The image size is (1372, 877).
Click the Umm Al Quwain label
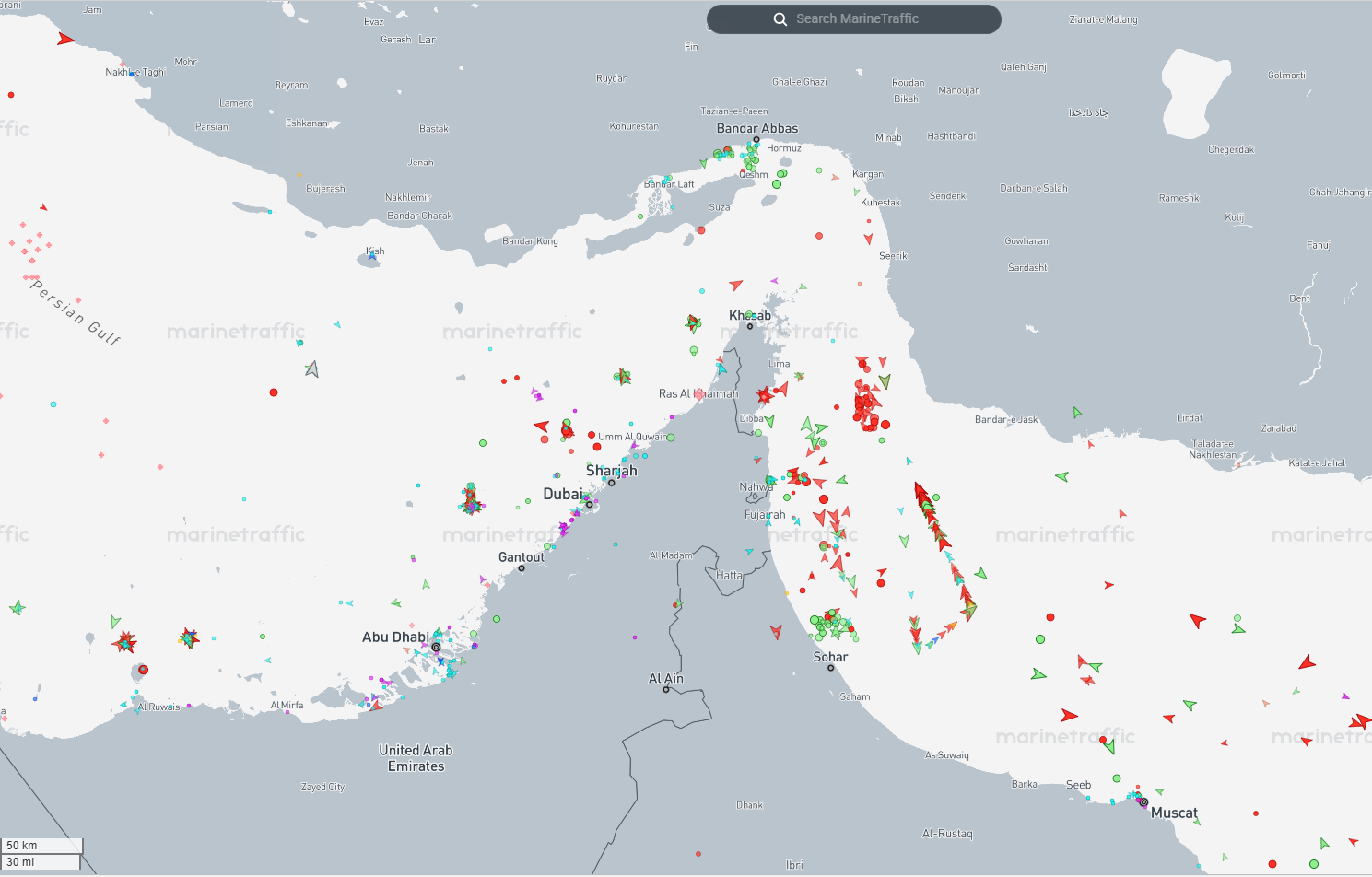click(x=631, y=437)
